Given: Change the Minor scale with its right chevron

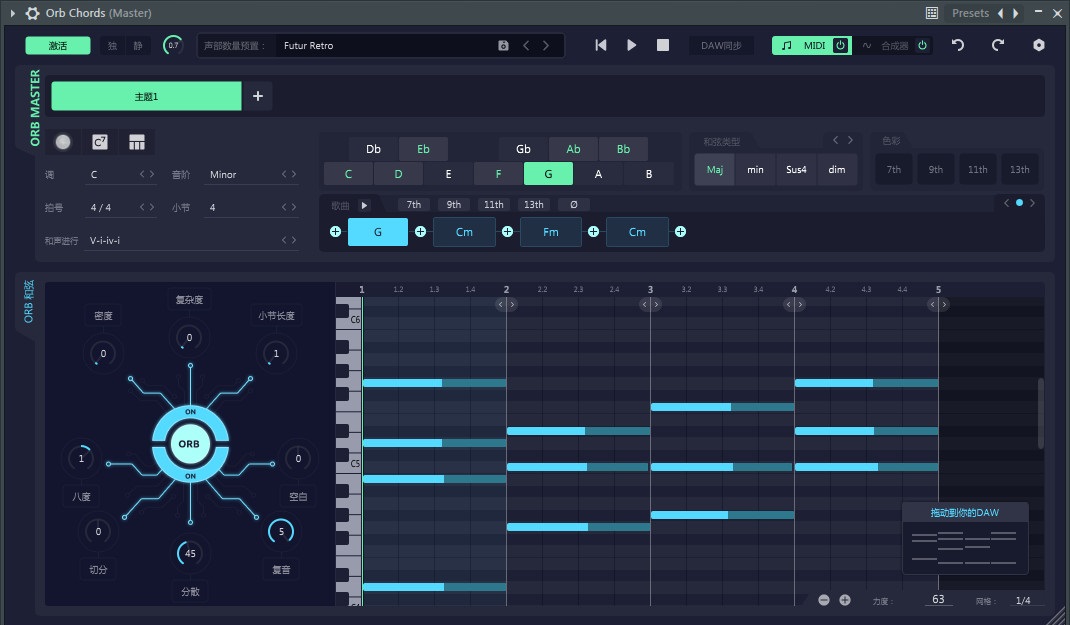Looking at the screenshot, I should pos(295,174).
